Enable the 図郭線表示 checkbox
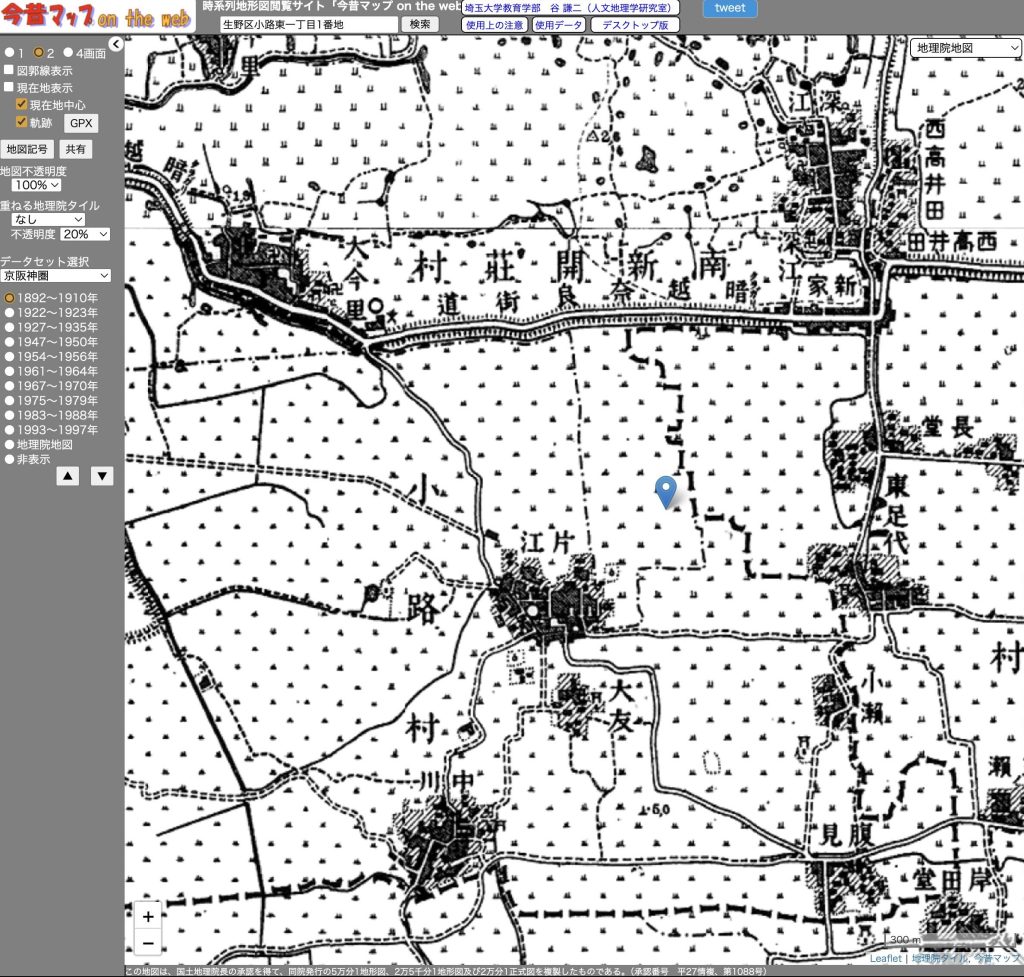 pos(9,71)
